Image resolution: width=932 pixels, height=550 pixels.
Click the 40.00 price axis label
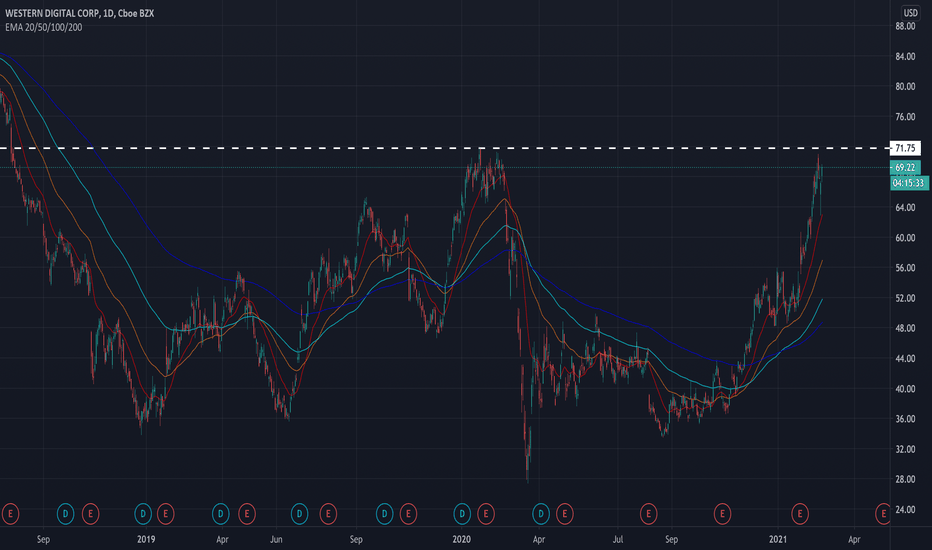point(905,389)
